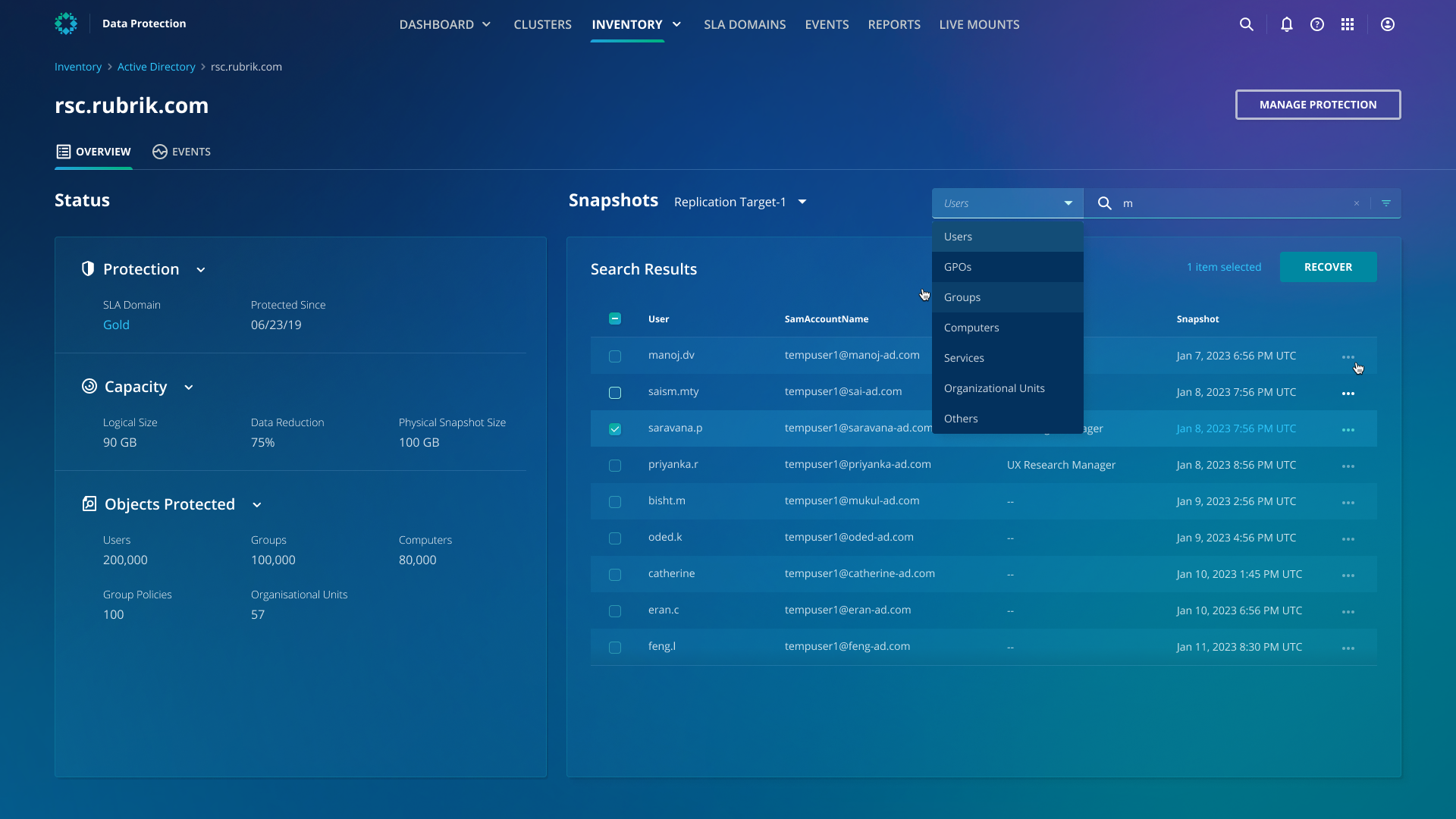Choose Users option in the dropdown list
This screenshot has height=819, width=1456.
[1008, 237]
